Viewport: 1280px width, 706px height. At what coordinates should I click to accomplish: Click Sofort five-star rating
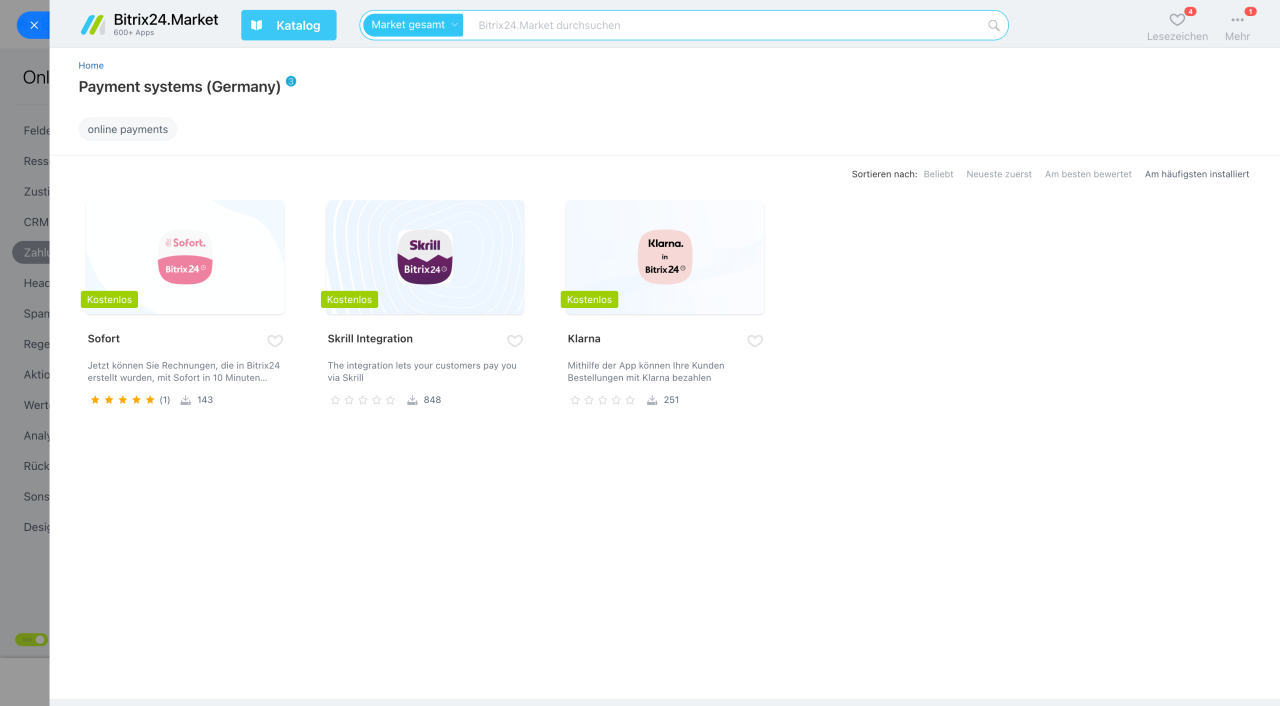pos(123,400)
